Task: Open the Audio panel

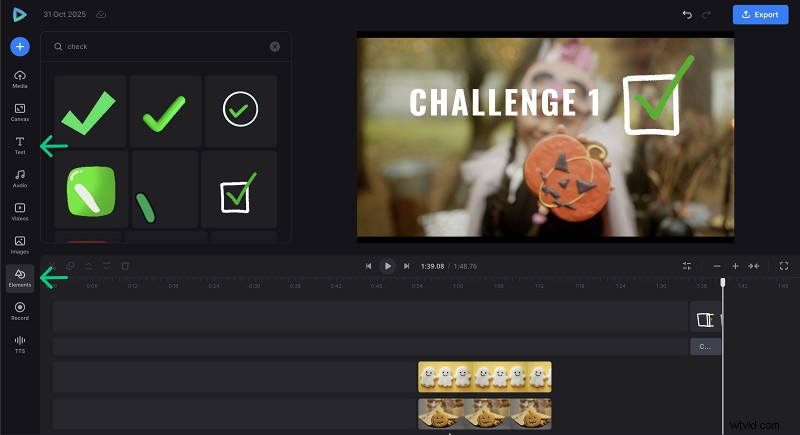Action: pyautogui.click(x=20, y=178)
